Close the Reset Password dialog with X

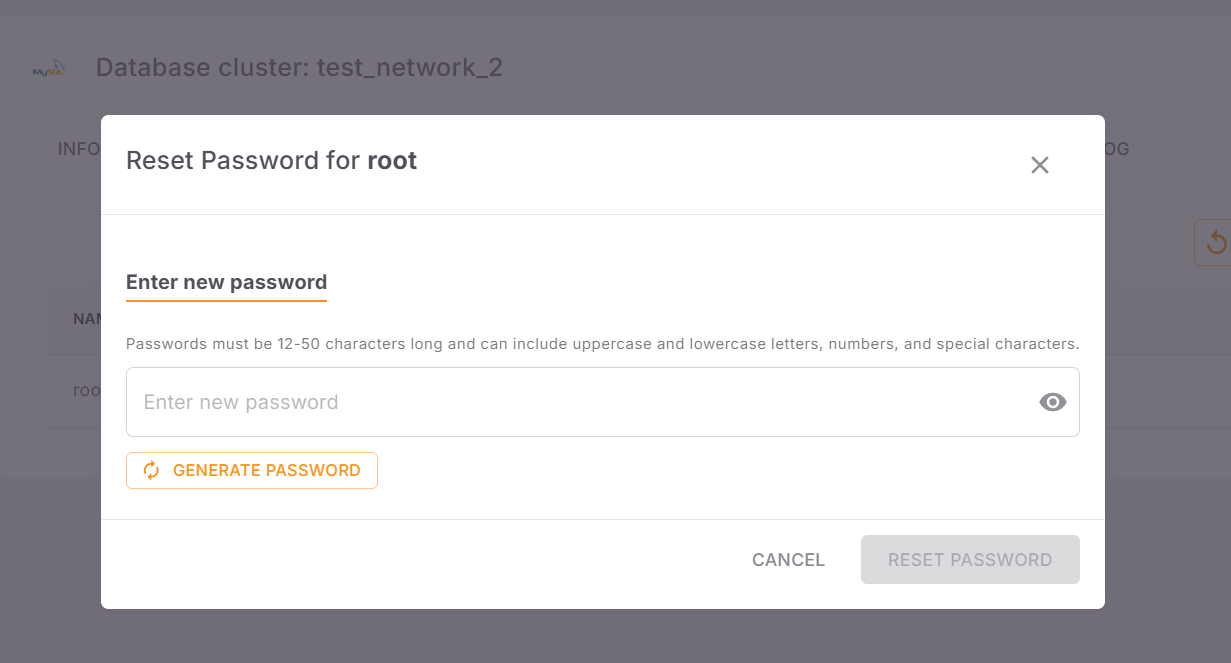coord(1040,165)
